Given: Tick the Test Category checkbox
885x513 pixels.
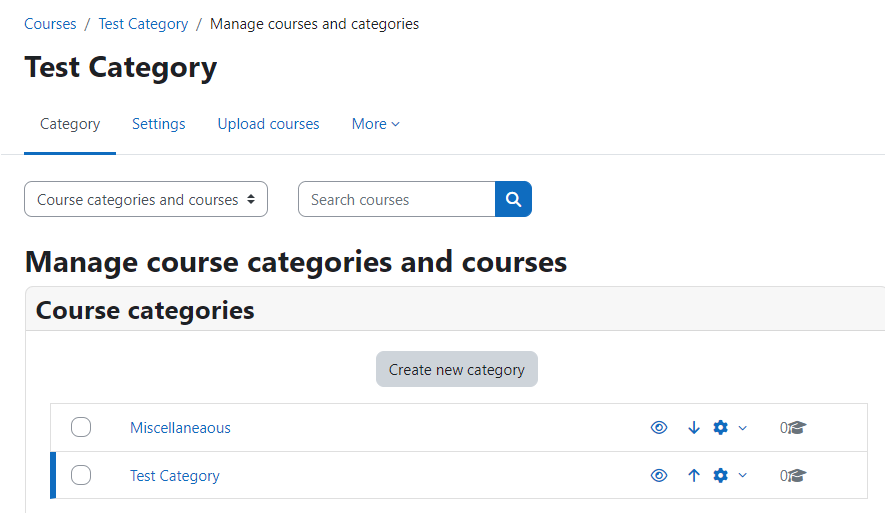Looking at the screenshot, I should click(81, 475).
